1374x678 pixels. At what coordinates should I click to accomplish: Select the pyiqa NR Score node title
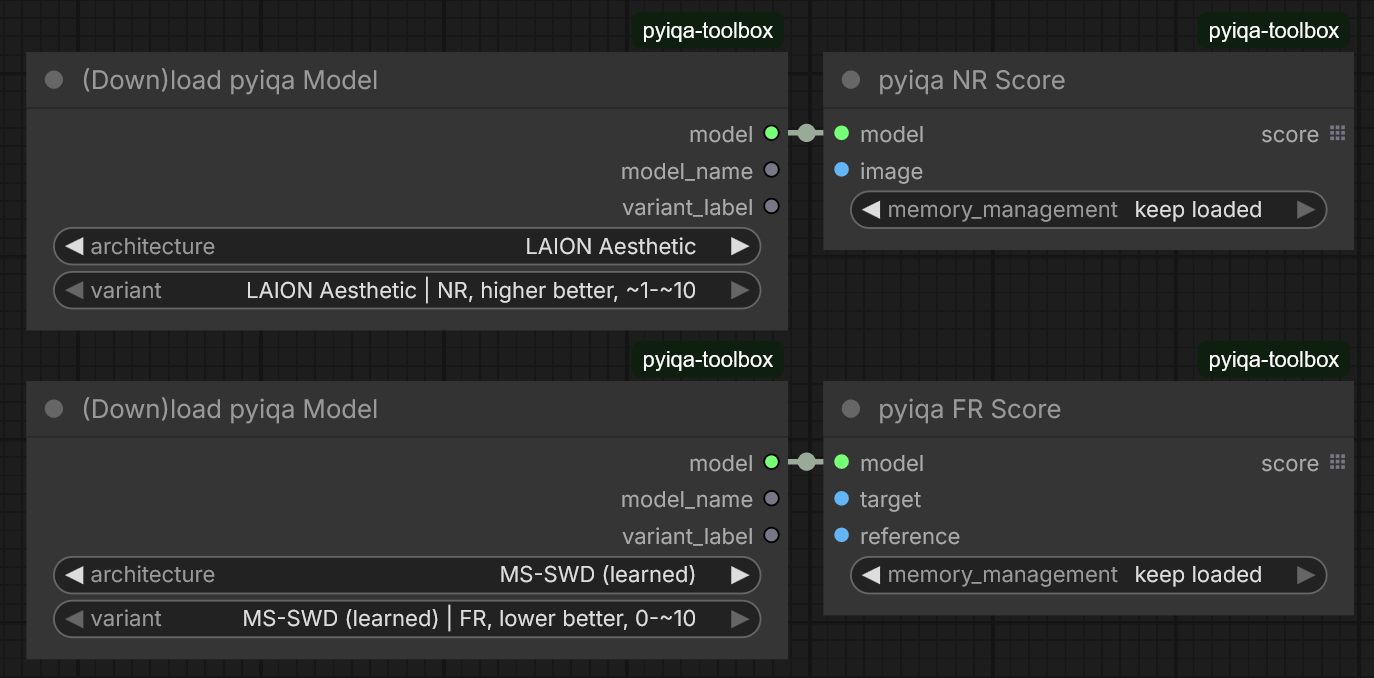point(971,80)
